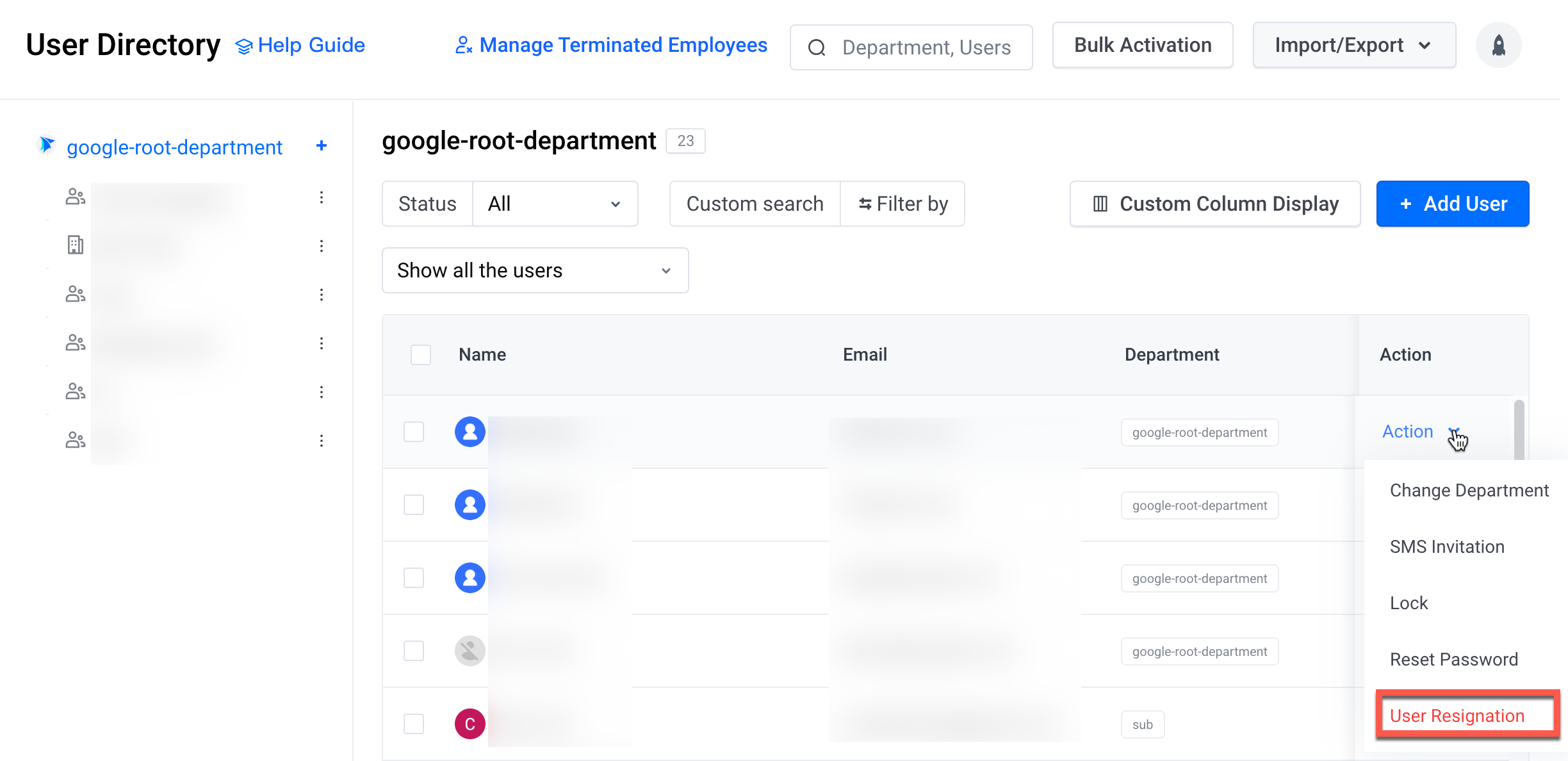Click third sidebar row's group icon

[76, 294]
